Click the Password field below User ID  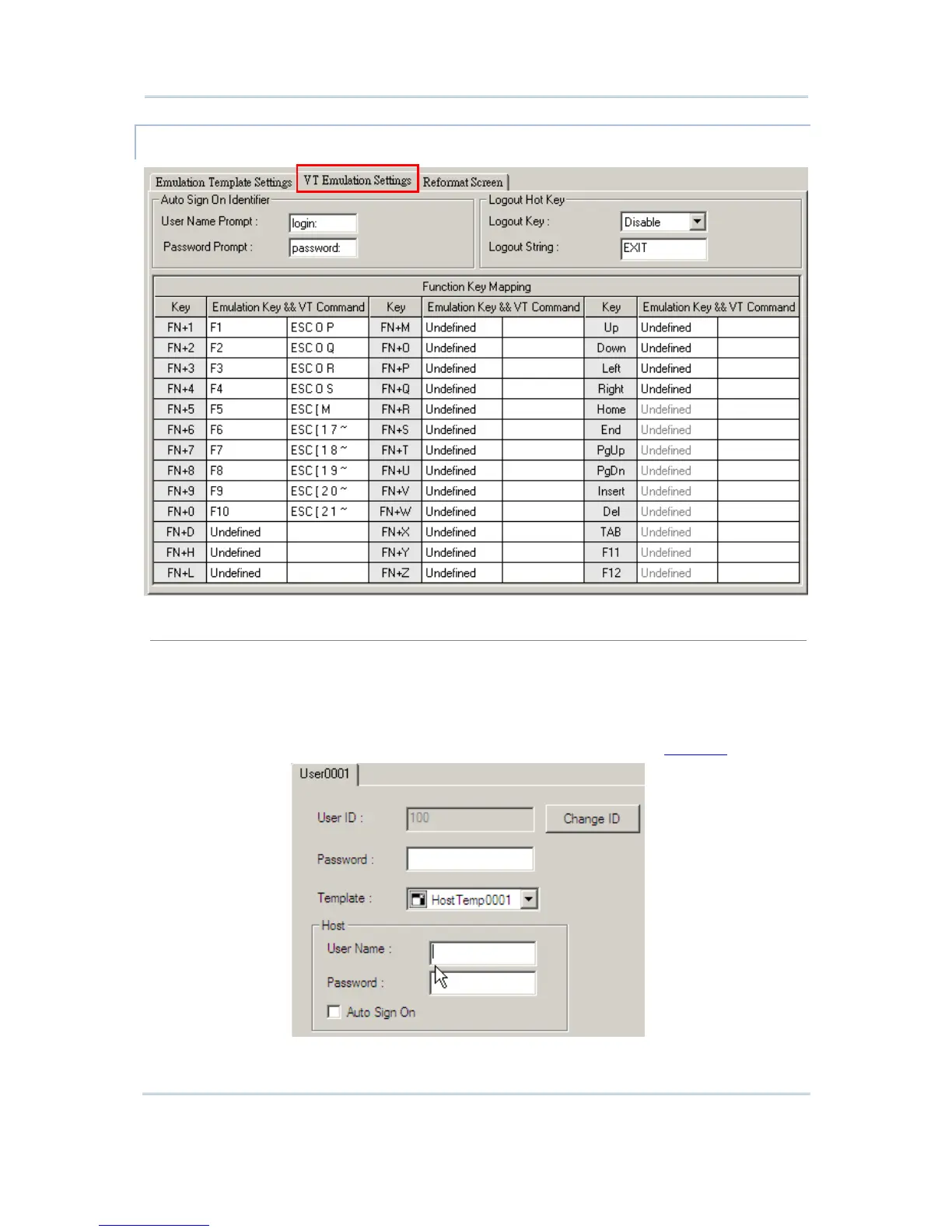(x=470, y=859)
